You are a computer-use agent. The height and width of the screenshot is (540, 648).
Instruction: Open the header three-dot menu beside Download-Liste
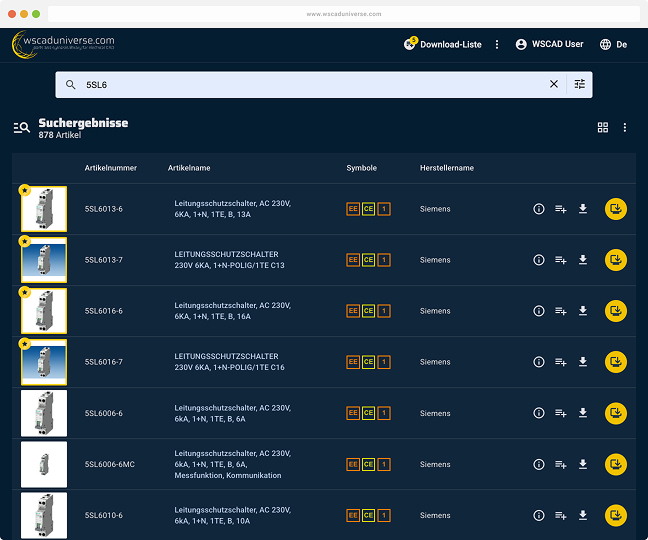497,45
